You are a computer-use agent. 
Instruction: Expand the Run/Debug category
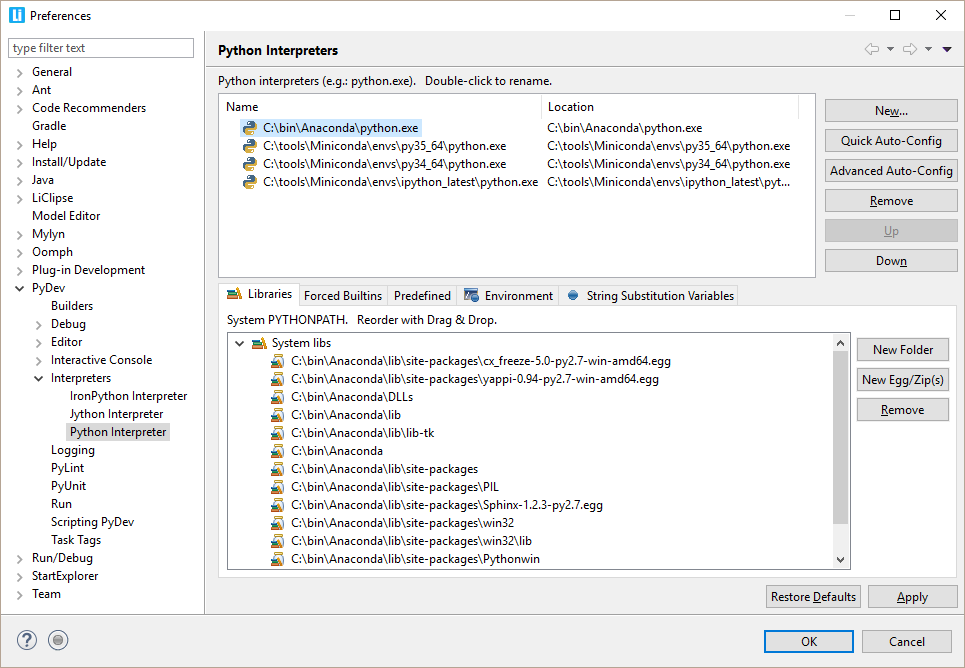point(20,558)
